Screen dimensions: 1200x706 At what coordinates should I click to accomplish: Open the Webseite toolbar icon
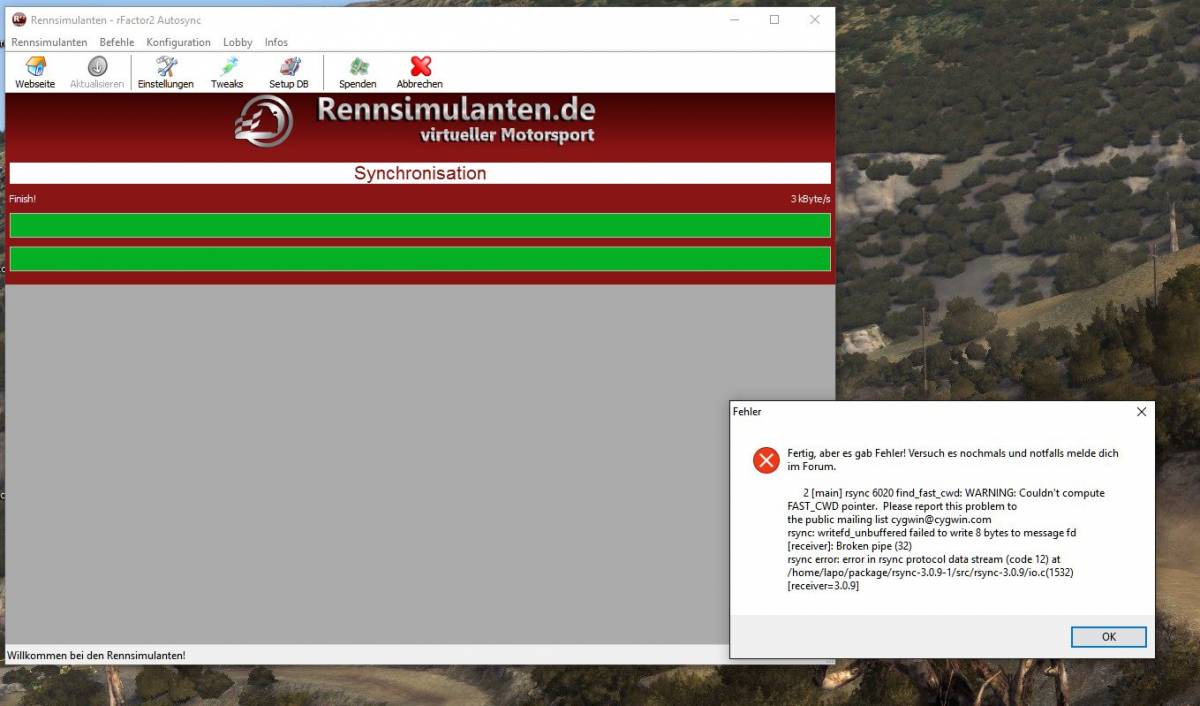pyautogui.click(x=35, y=68)
